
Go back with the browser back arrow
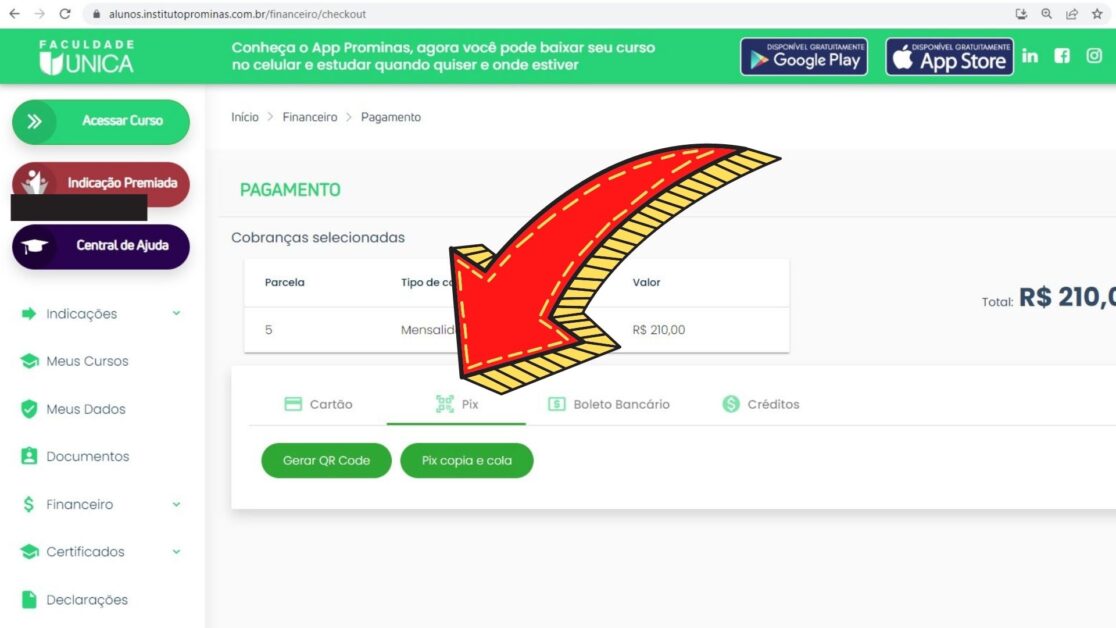14,14
